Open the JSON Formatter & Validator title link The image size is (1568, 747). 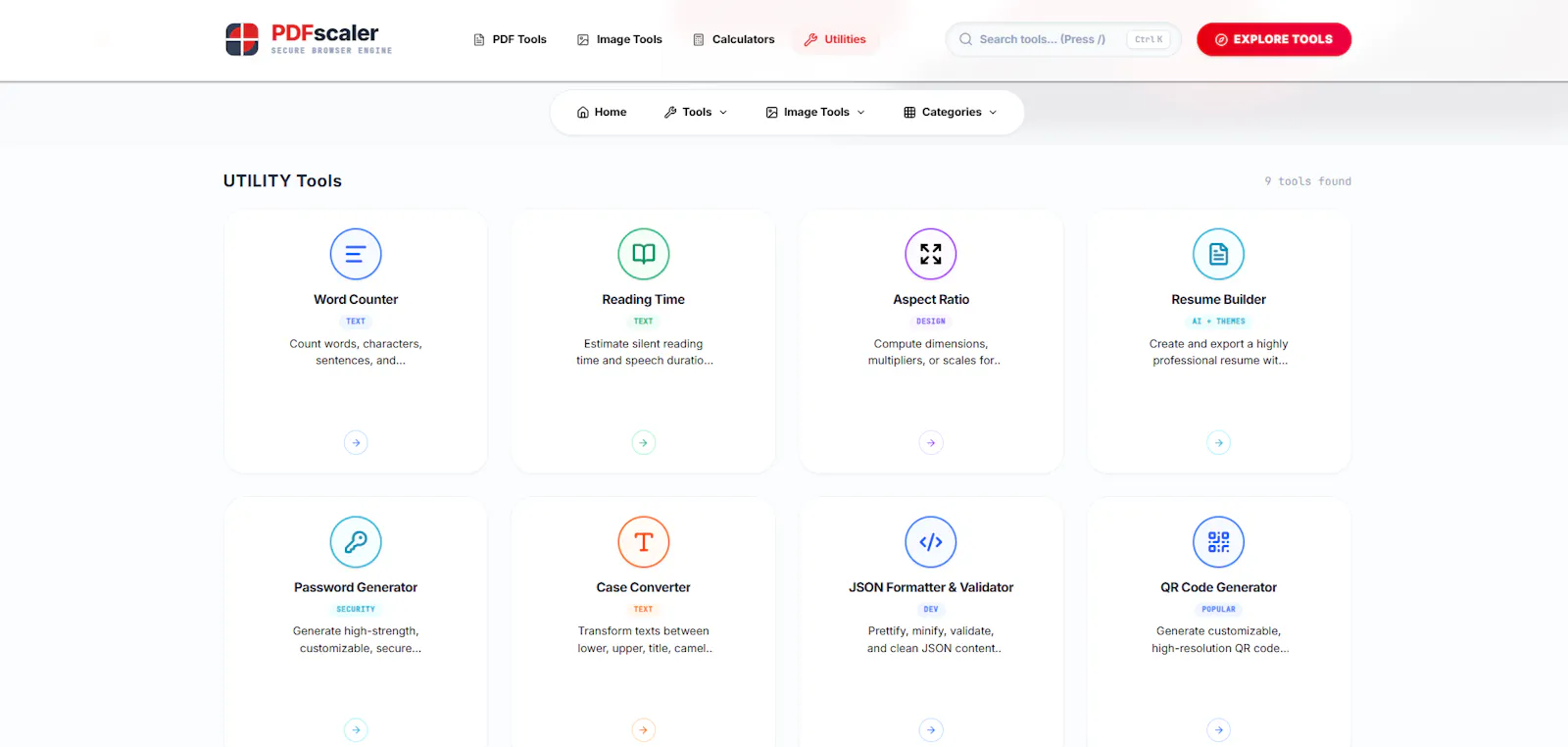pos(931,588)
